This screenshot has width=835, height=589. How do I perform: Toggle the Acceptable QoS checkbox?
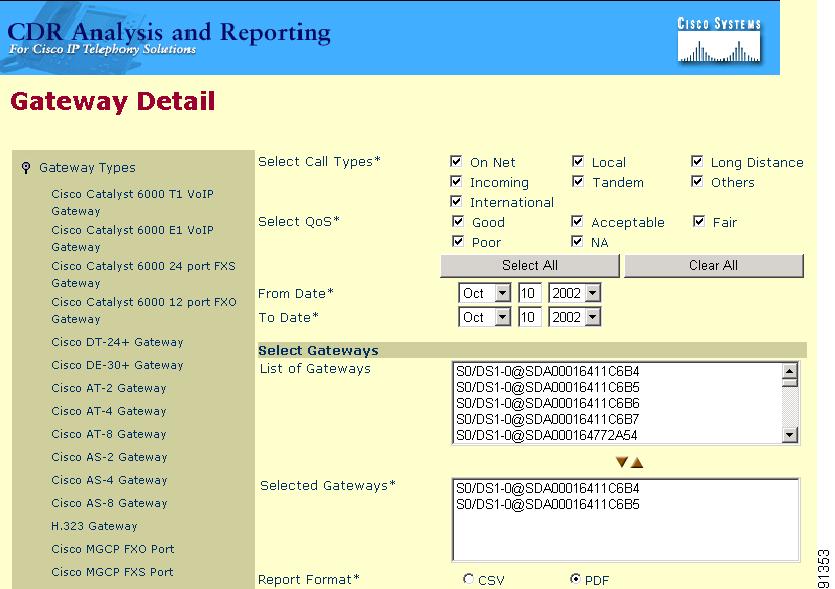click(577, 221)
